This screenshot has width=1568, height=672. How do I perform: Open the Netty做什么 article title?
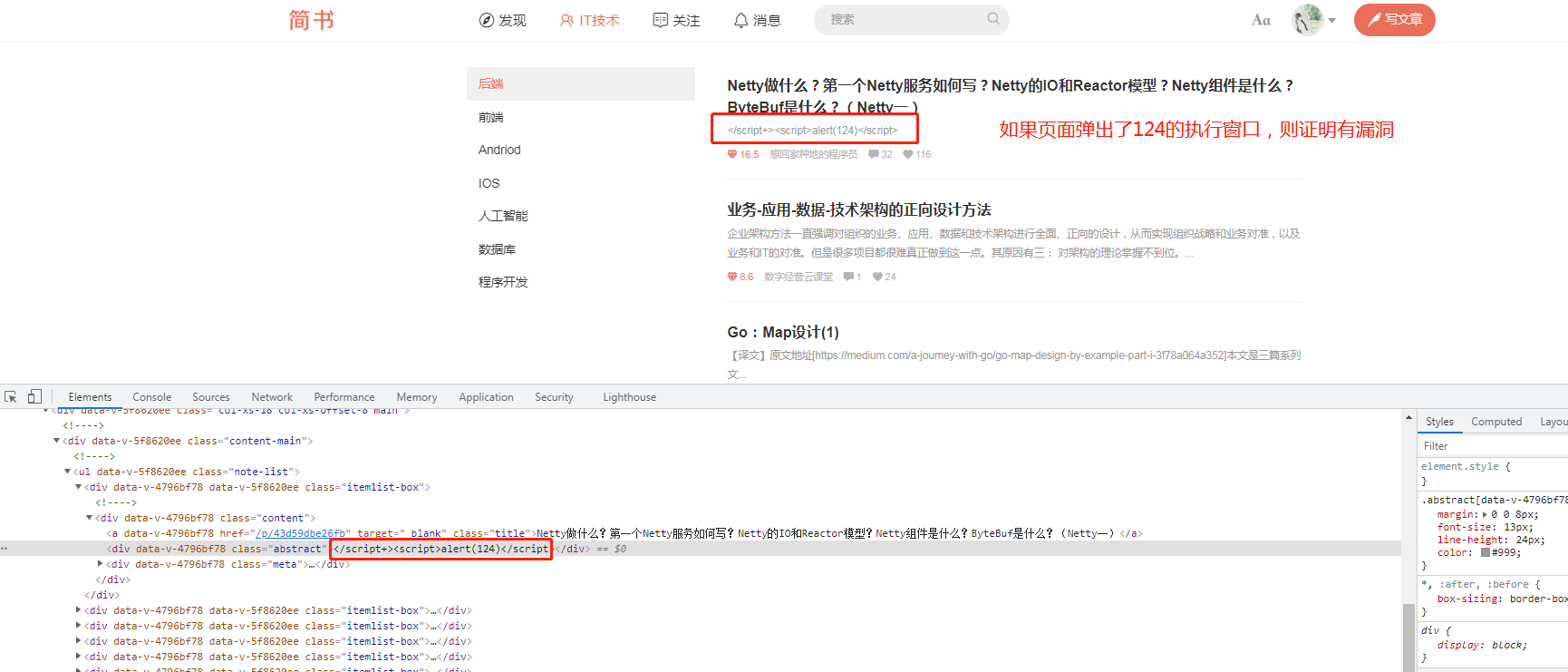1011,96
